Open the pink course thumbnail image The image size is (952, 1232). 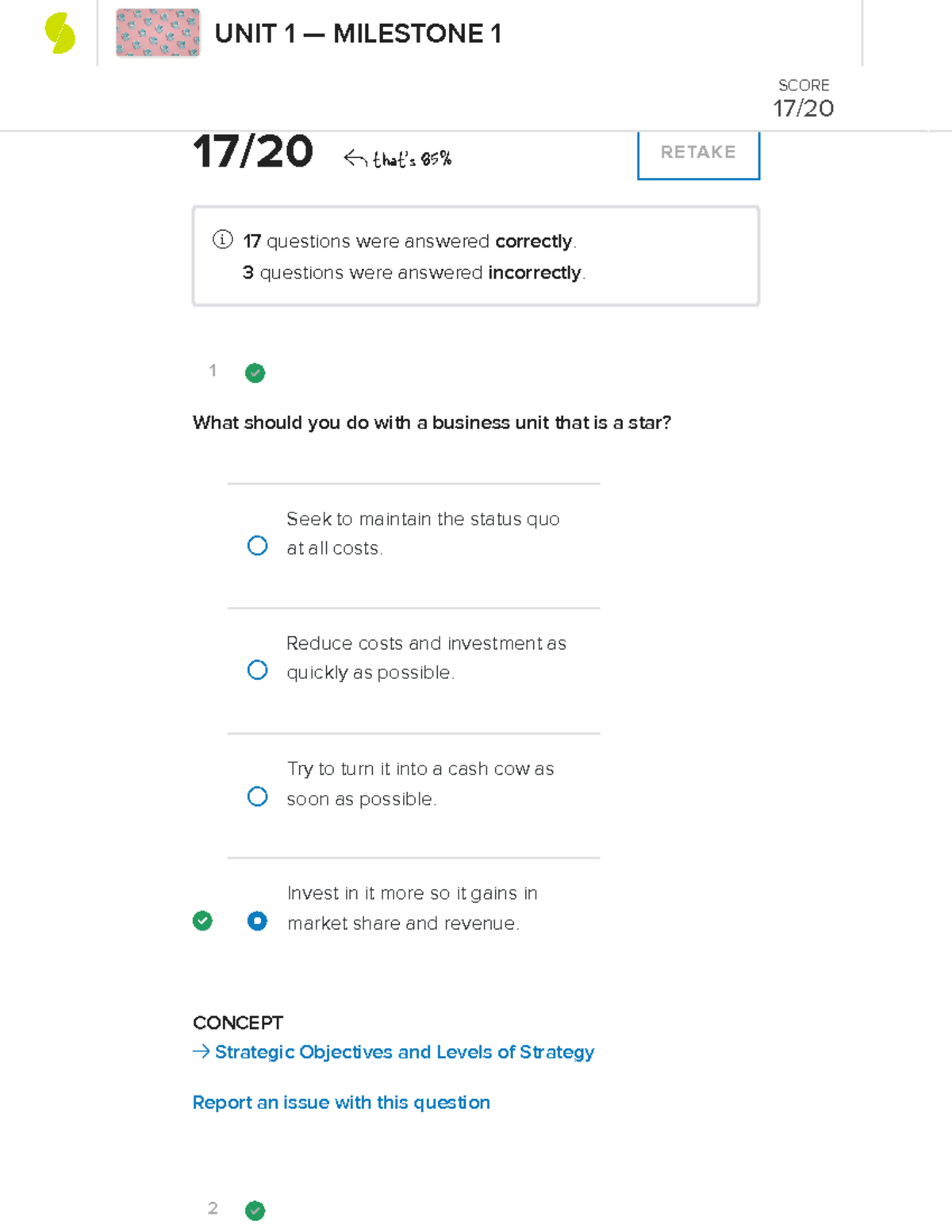[157, 33]
